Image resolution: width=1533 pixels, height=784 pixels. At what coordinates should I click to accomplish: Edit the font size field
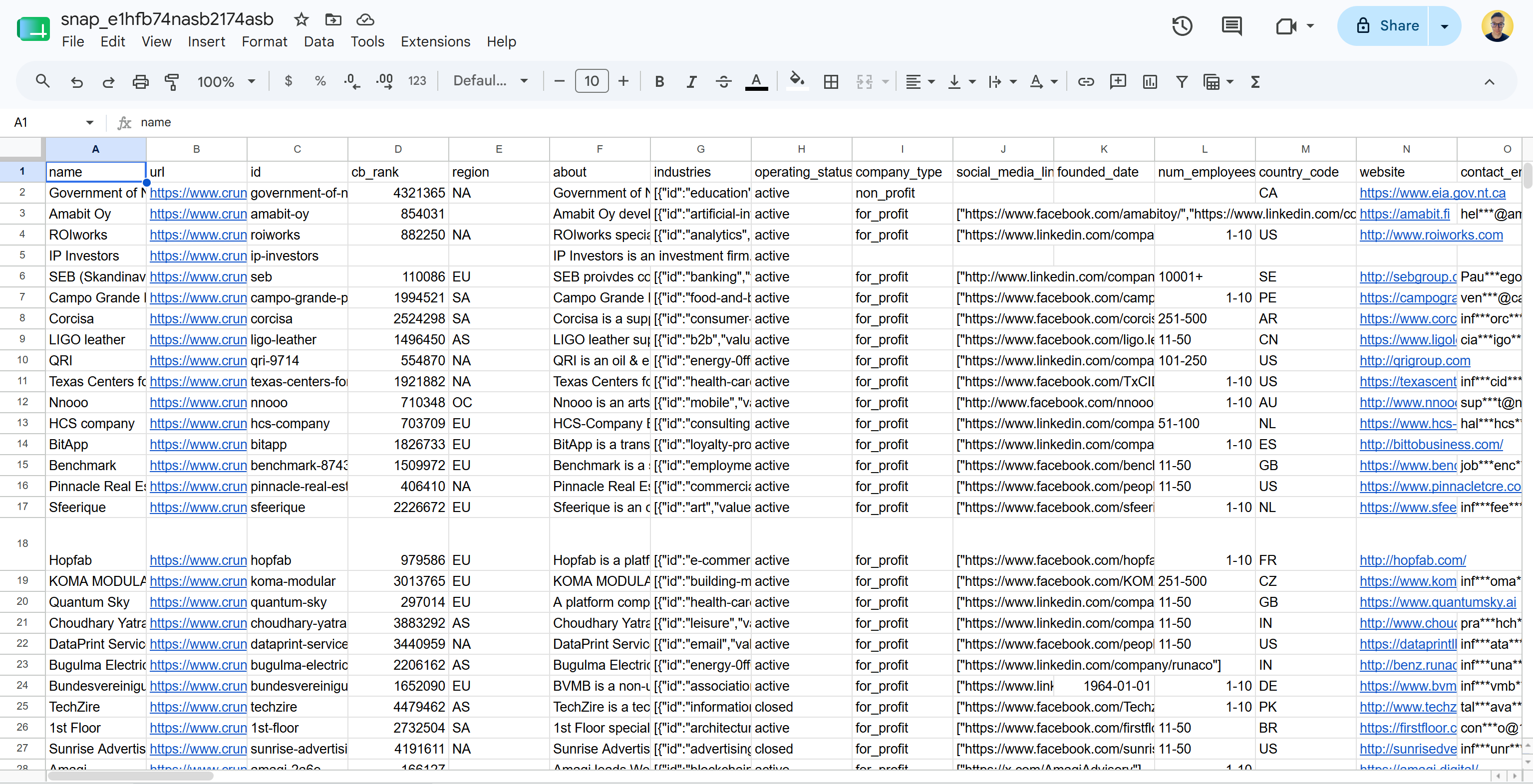point(592,81)
